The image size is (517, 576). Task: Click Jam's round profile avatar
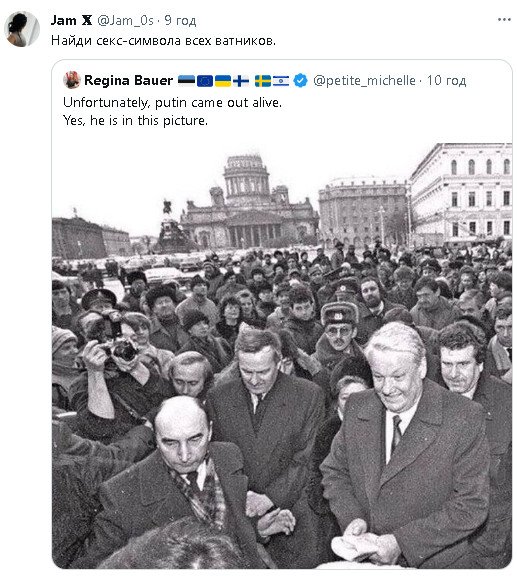[x=22, y=29]
